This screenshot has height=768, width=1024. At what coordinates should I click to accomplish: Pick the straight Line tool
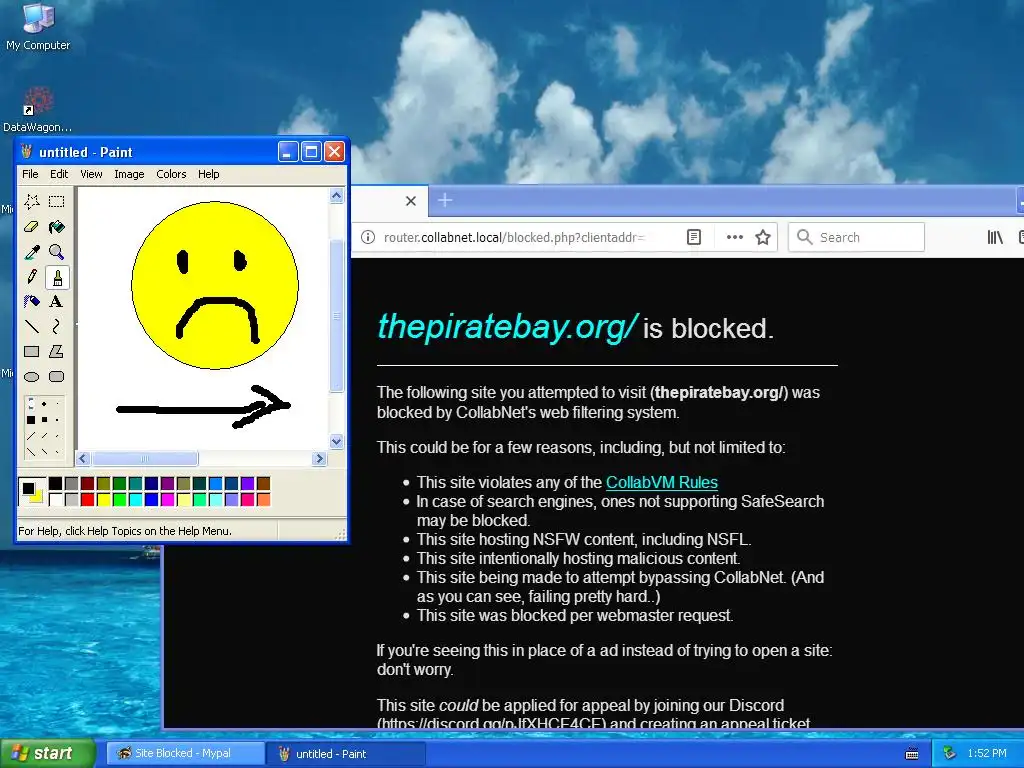click(31, 327)
